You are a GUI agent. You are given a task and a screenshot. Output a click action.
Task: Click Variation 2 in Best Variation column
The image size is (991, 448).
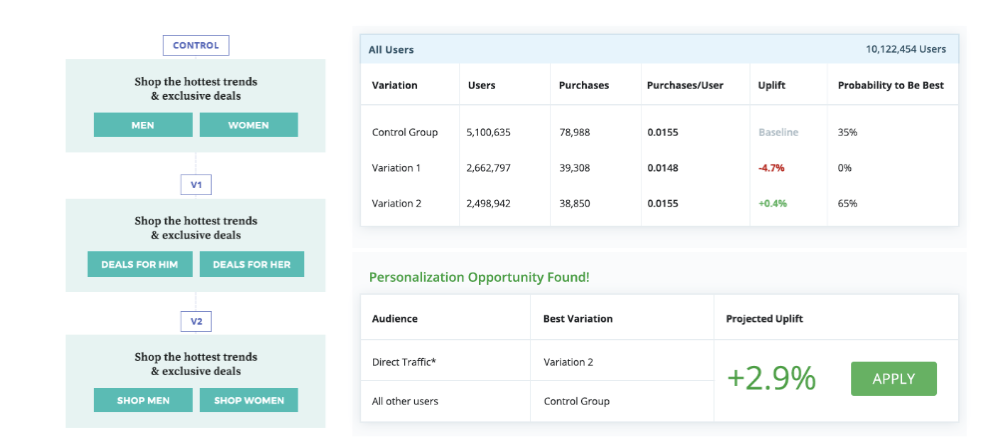568,363
